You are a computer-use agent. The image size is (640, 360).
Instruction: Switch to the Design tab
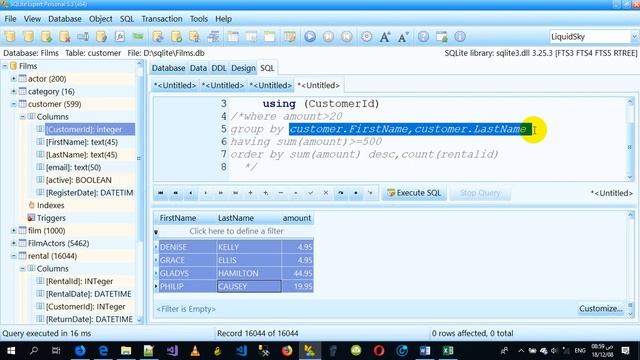(x=243, y=68)
